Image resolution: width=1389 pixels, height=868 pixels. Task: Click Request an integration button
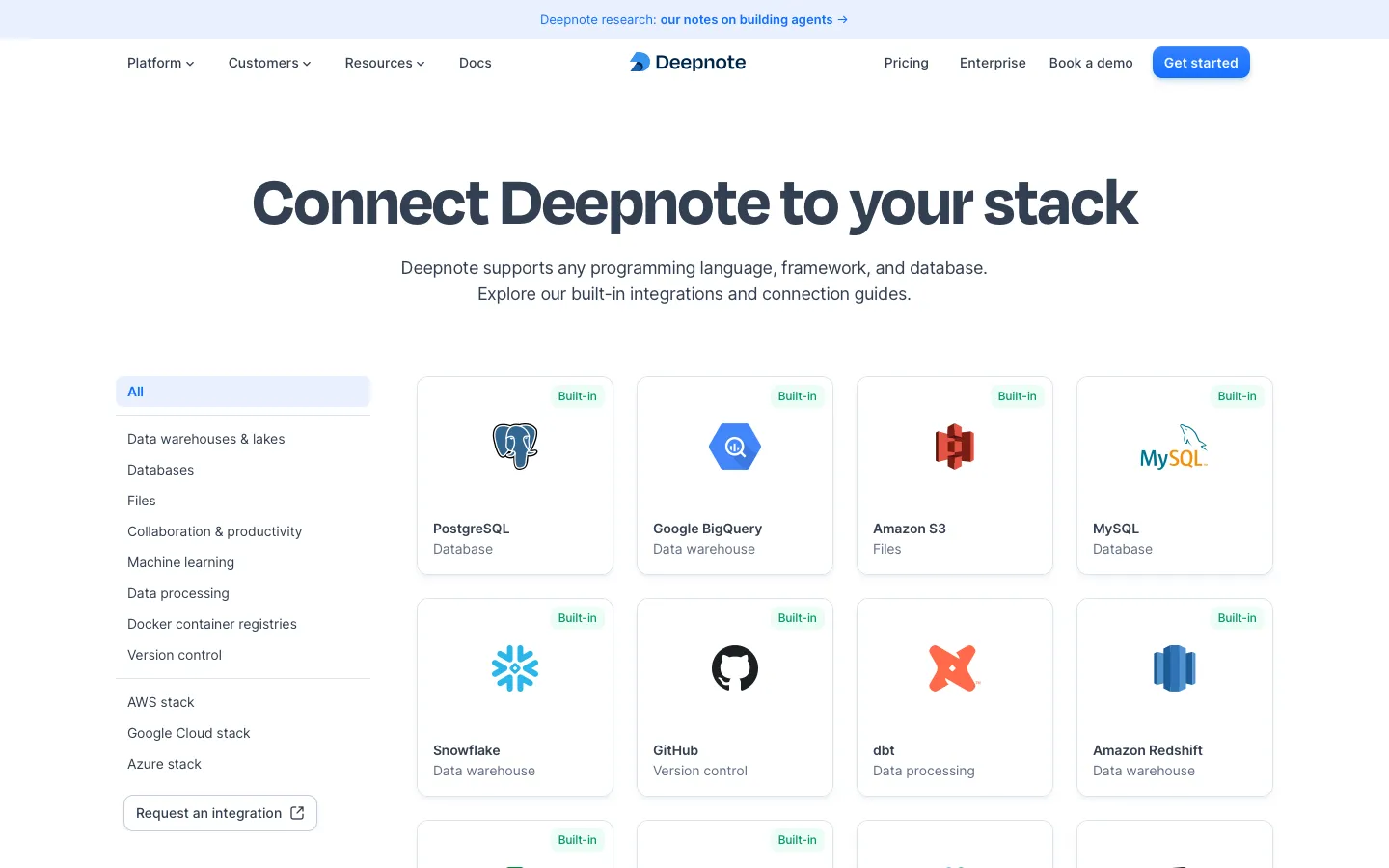point(220,813)
